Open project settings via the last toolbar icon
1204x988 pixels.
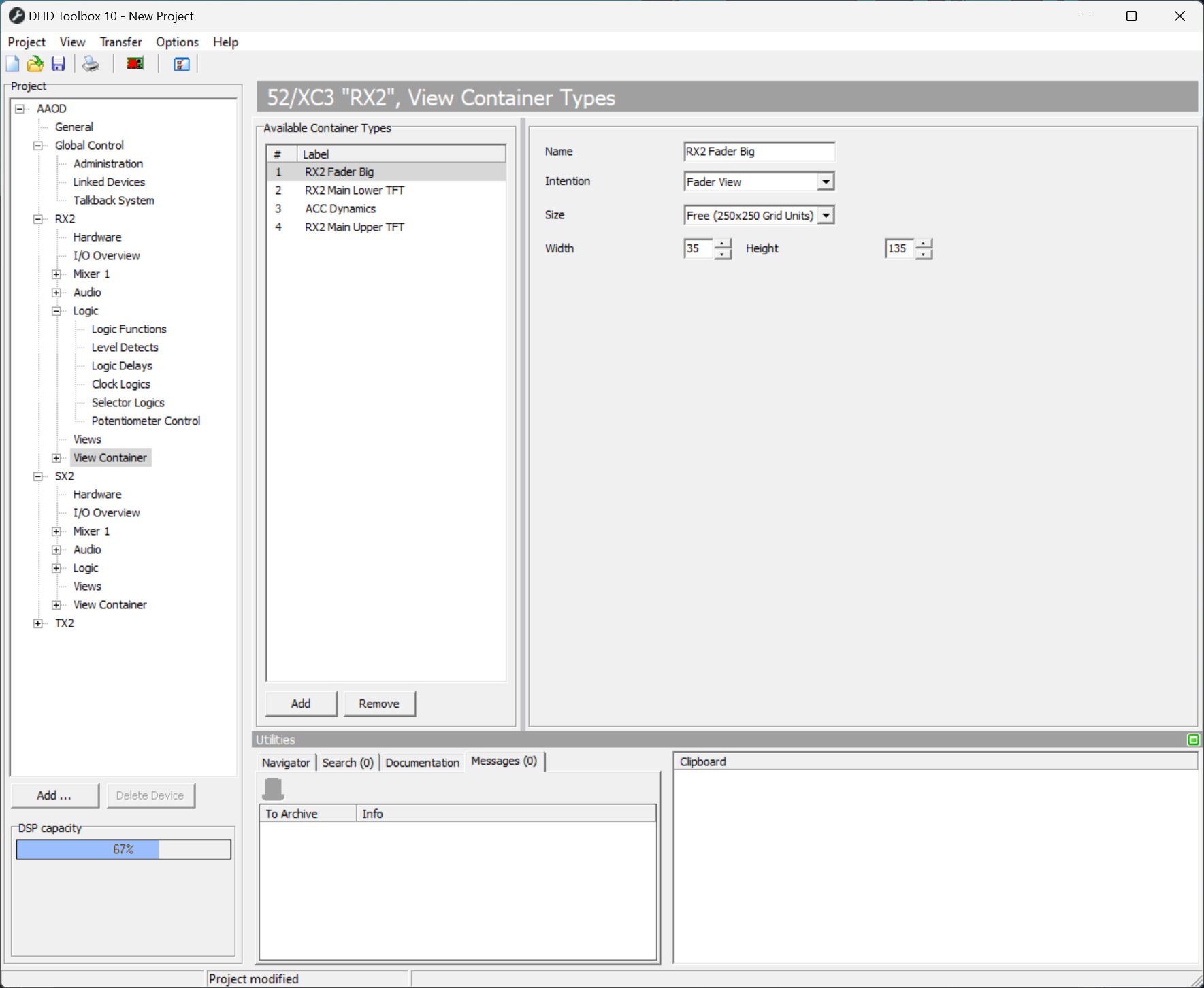pos(180,64)
